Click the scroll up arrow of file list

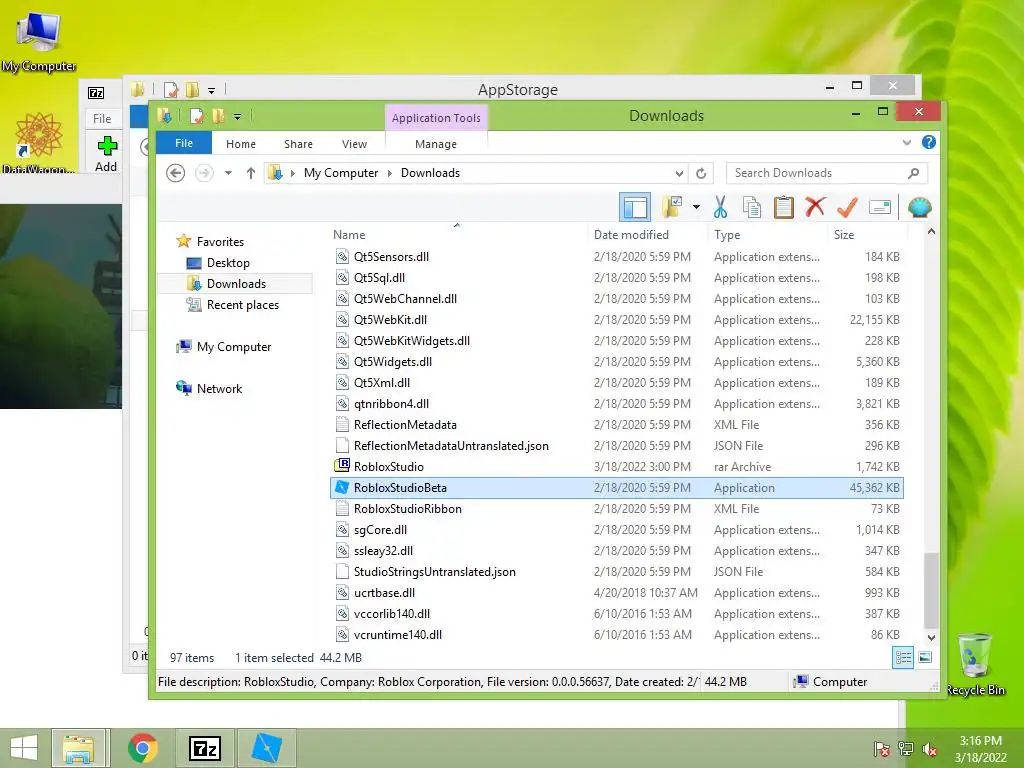point(931,232)
